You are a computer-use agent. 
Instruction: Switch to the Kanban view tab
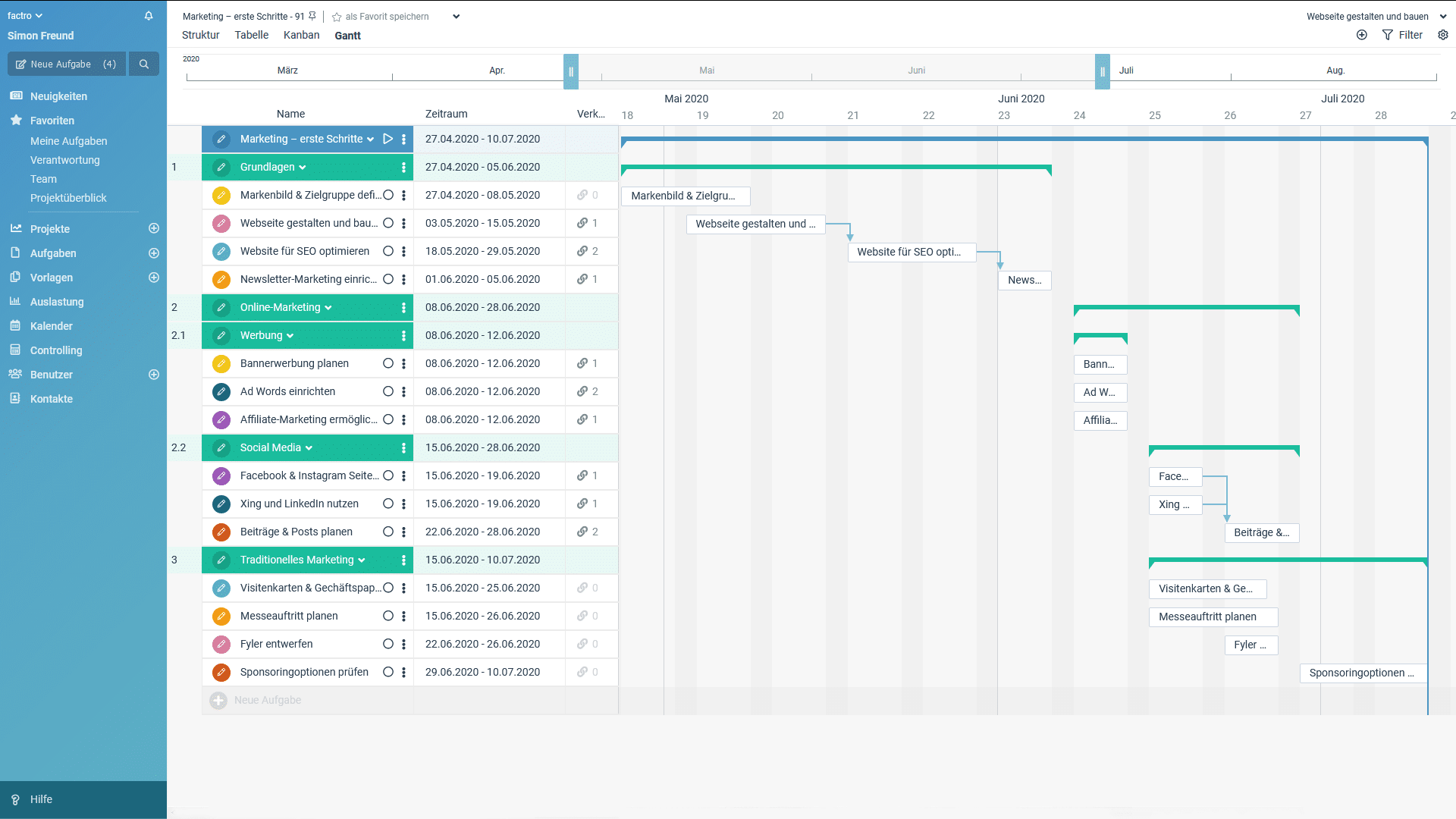(x=301, y=35)
